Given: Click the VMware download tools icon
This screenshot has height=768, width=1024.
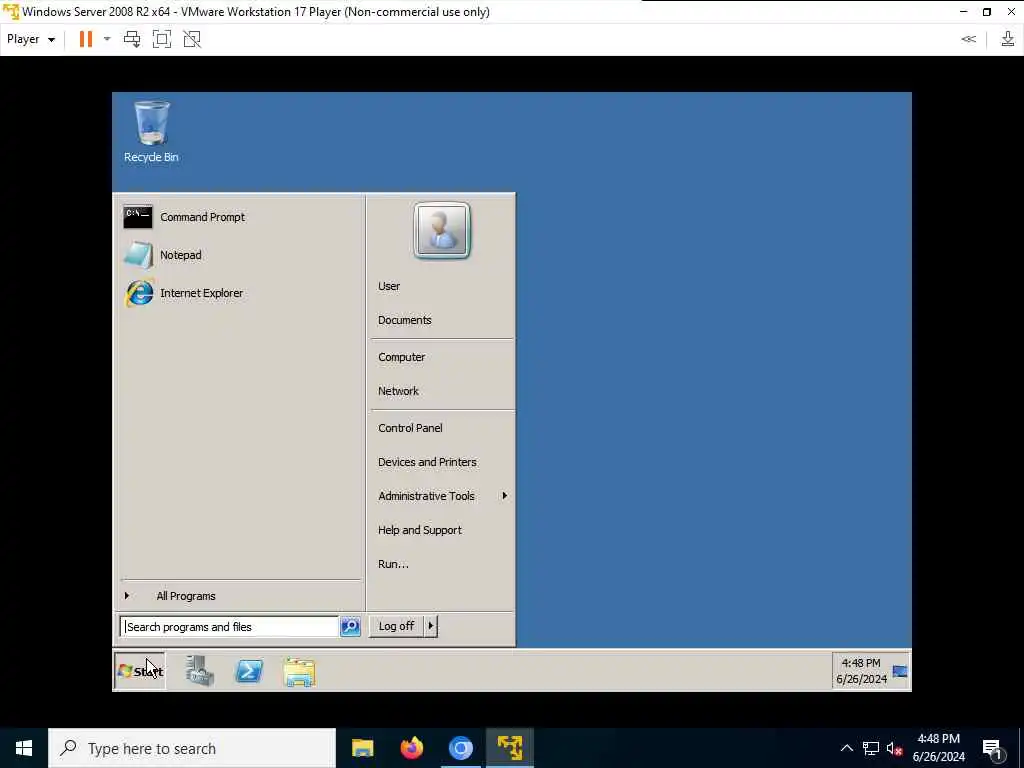Looking at the screenshot, I should click(x=1008, y=39).
